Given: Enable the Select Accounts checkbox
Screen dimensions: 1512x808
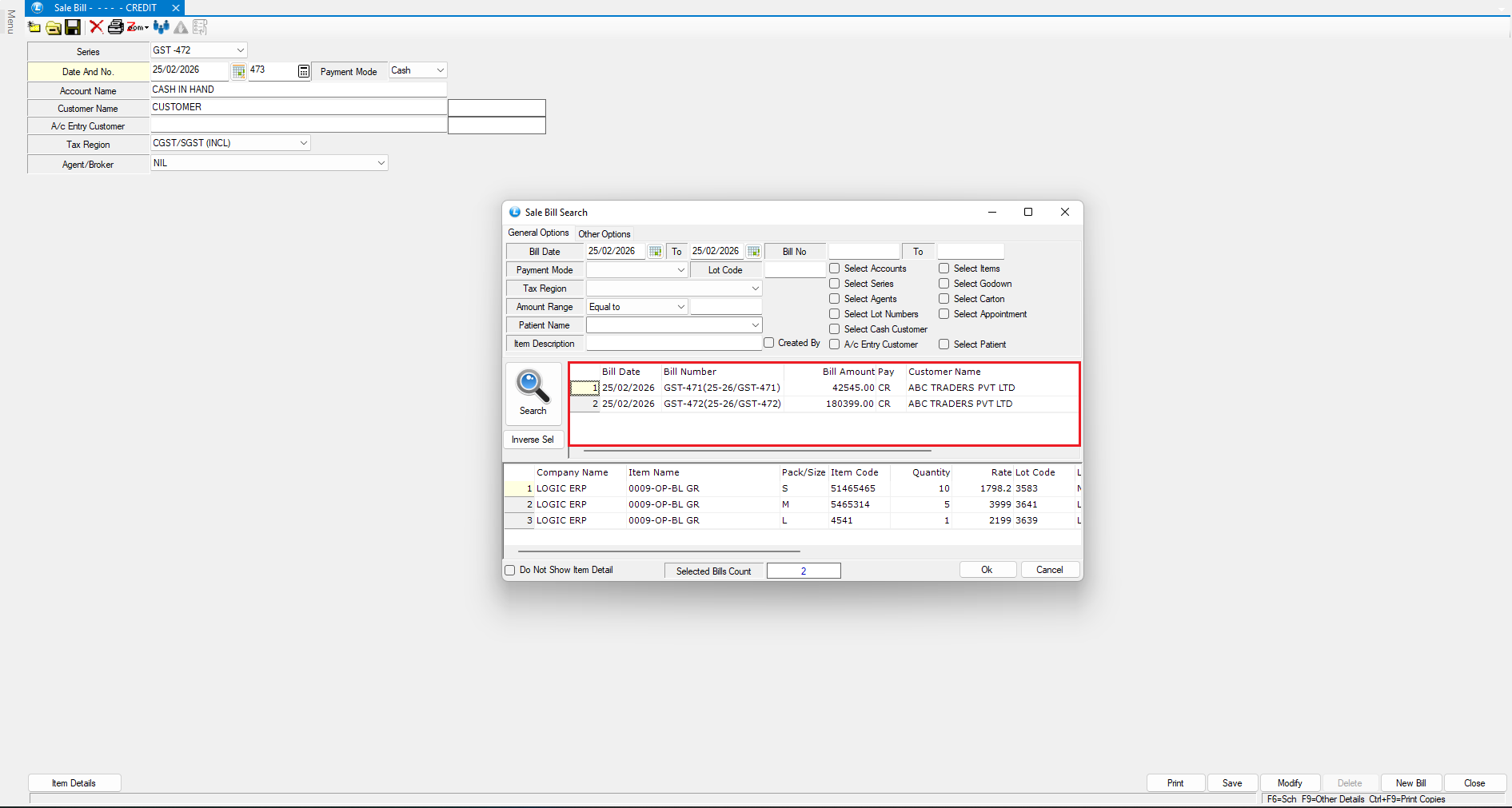Looking at the screenshot, I should [x=835, y=269].
